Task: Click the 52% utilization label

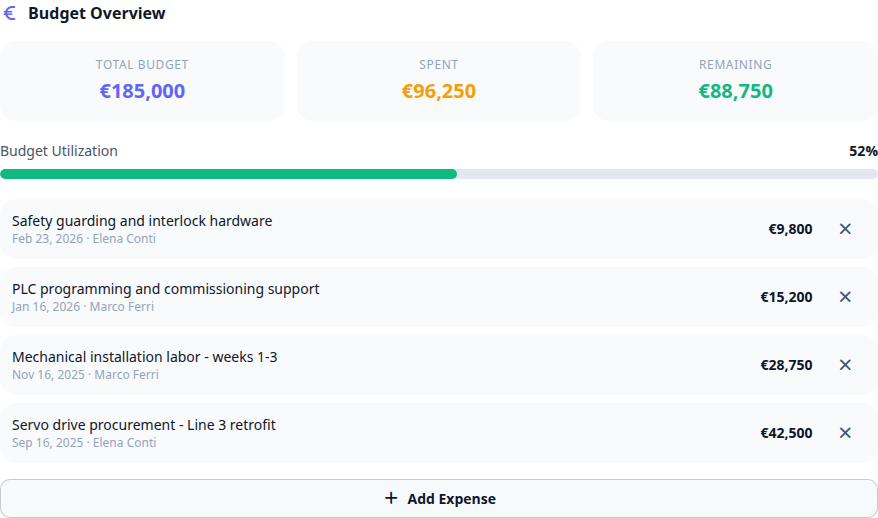Action: tap(863, 151)
